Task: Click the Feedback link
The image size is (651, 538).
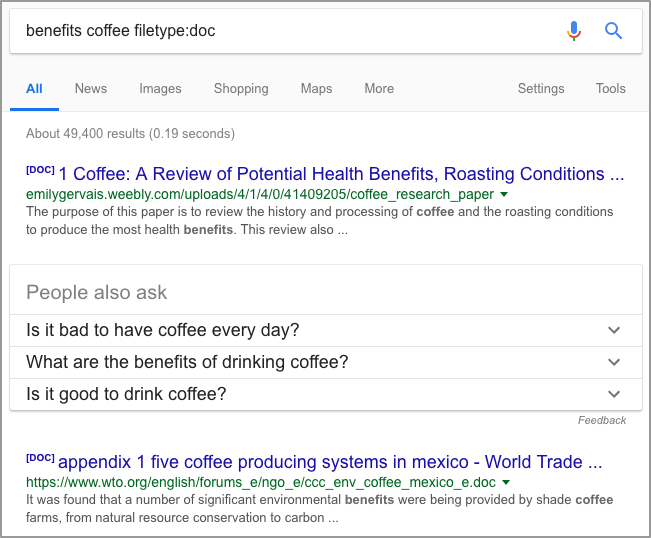Action: point(602,420)
